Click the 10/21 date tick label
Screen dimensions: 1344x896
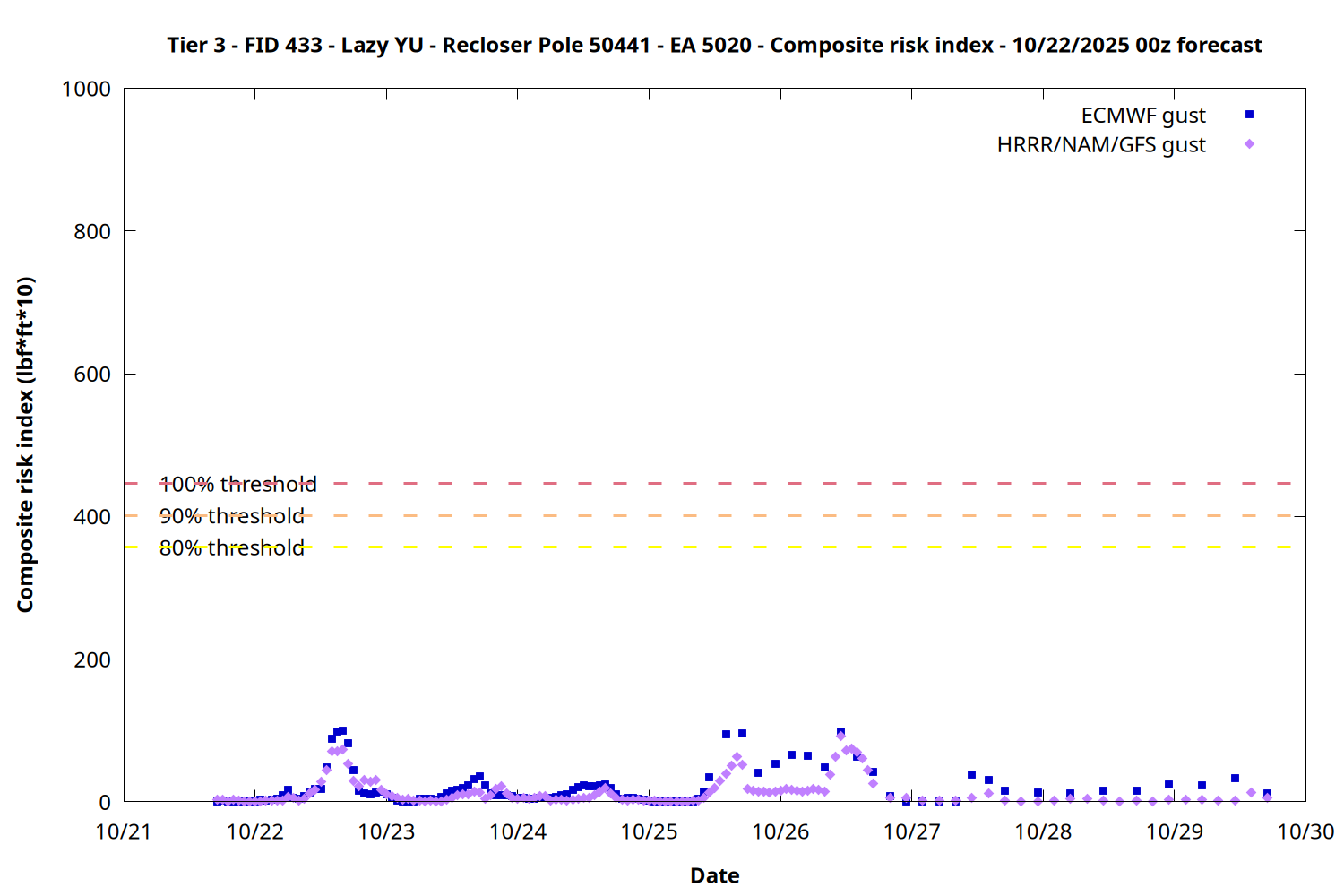point(124,832)
